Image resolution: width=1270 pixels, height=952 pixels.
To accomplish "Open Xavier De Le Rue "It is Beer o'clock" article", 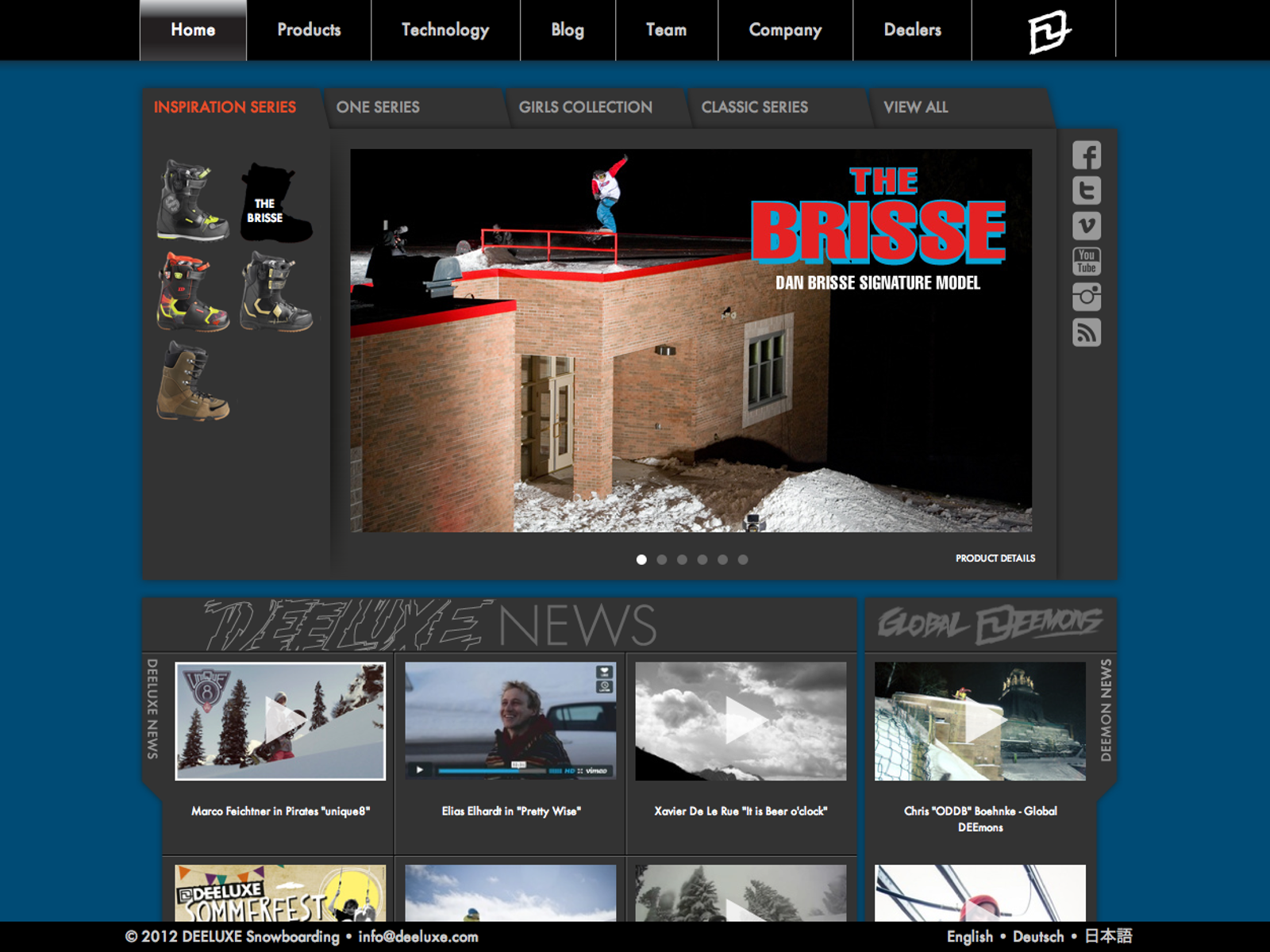I will [741, 811].
